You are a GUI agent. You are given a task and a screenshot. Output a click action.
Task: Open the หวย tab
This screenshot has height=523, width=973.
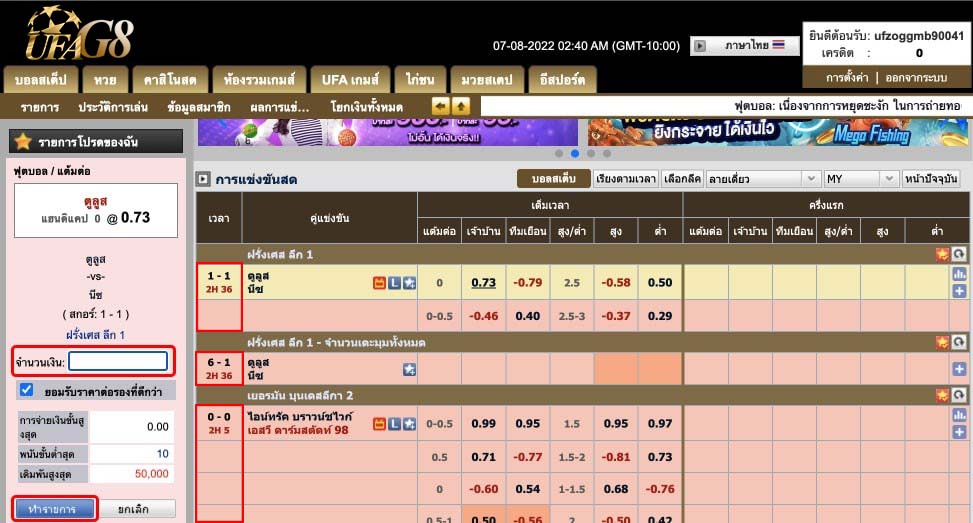click(105, 80)
